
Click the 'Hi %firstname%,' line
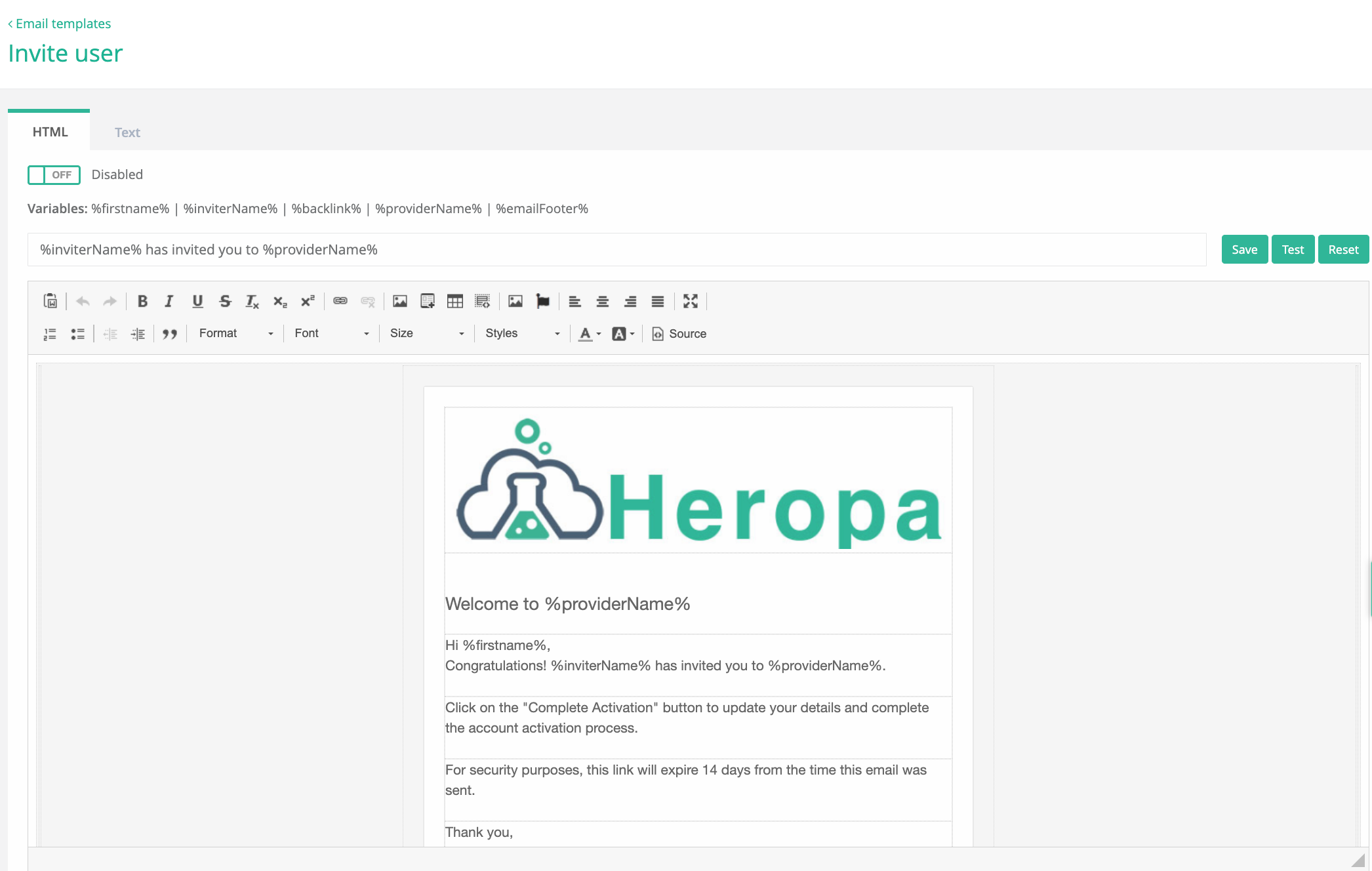coord(498,645)
